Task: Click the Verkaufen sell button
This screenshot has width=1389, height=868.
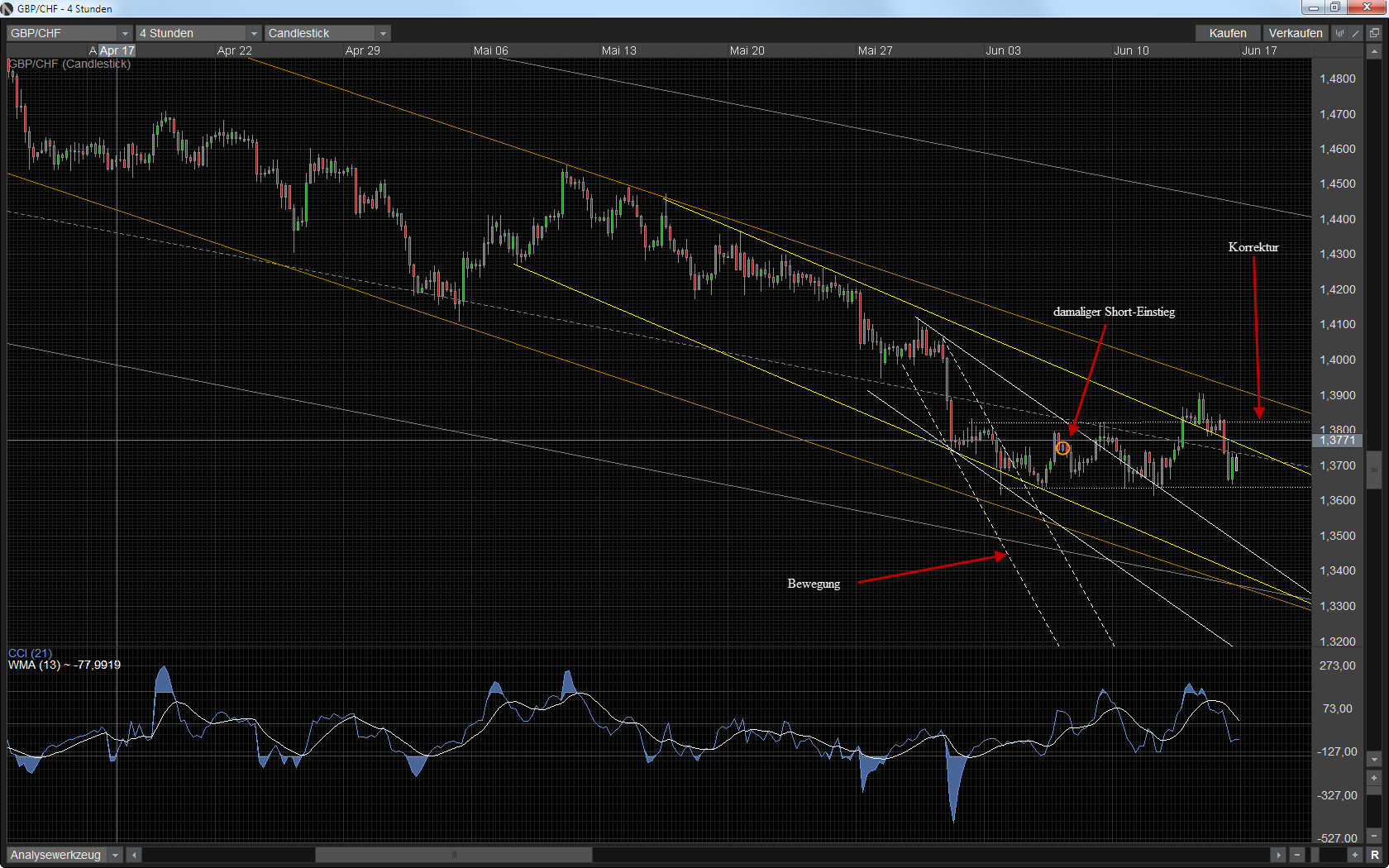Action: pos(1296,33)
